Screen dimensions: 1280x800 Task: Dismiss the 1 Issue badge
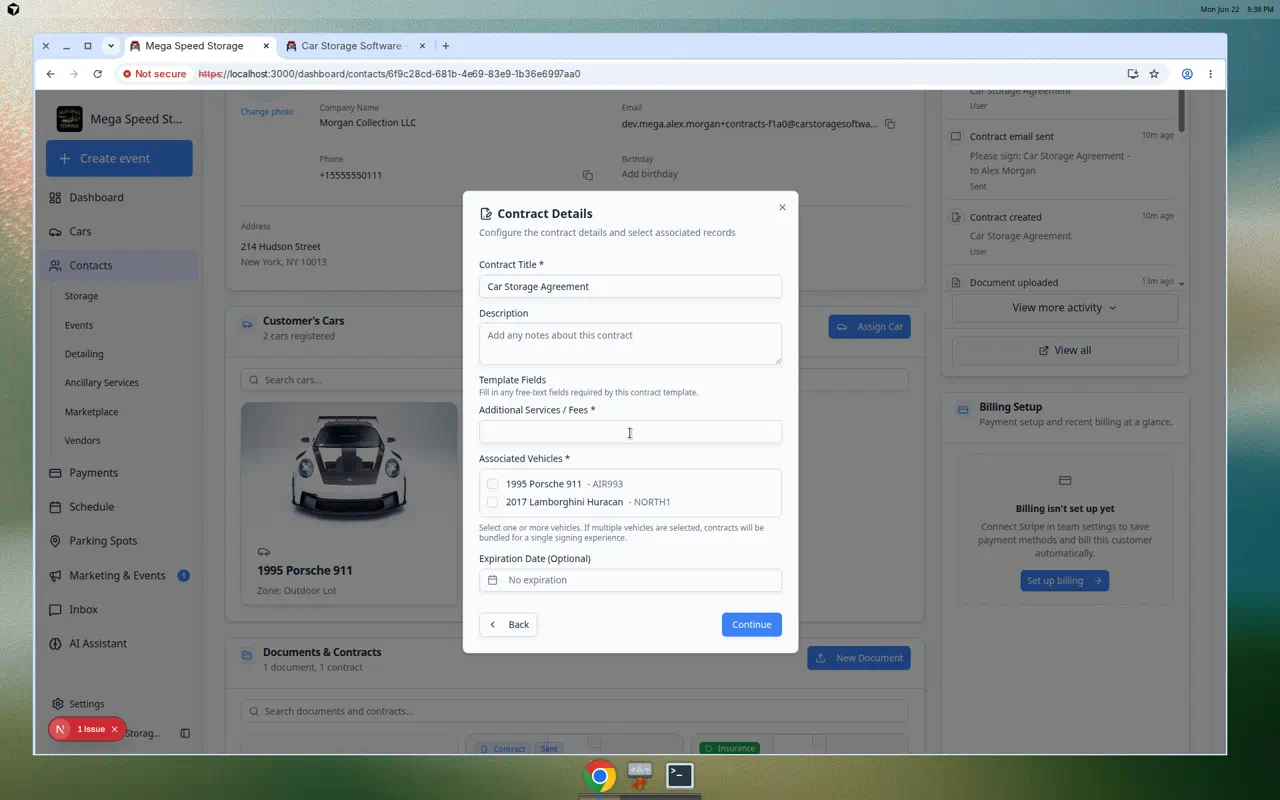[x=114, y=729]
